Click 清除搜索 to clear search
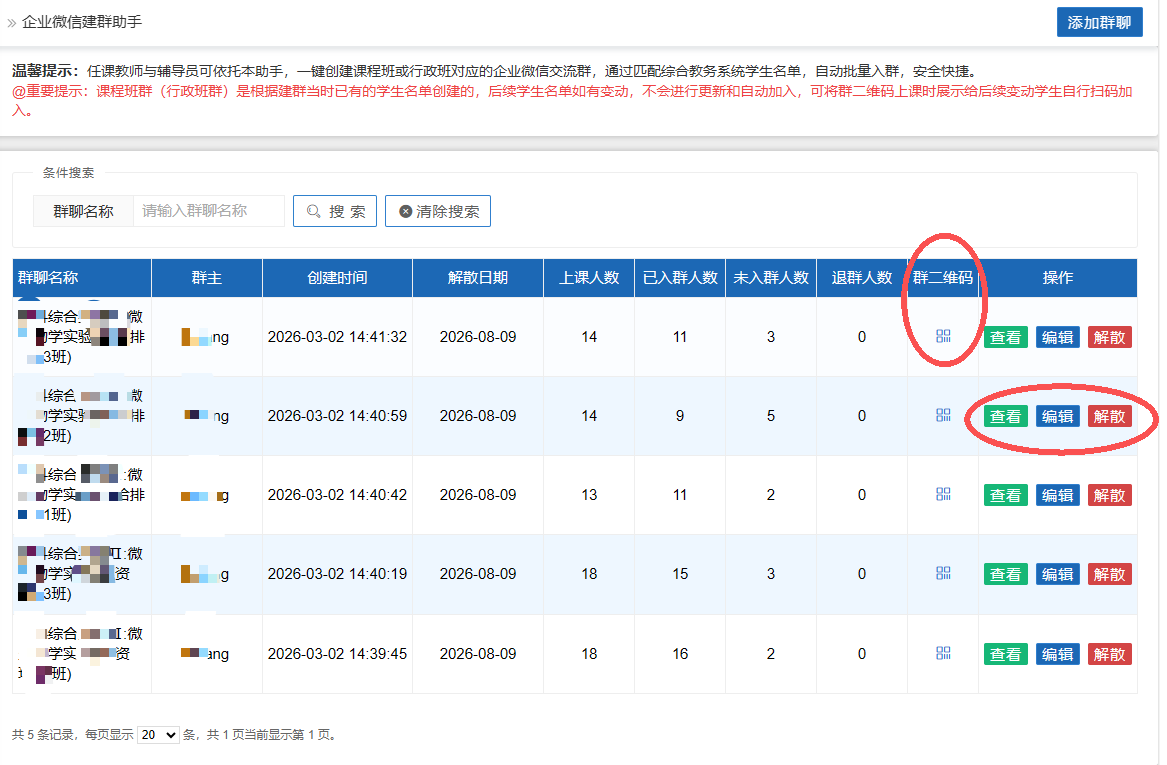 click(438, 211)
